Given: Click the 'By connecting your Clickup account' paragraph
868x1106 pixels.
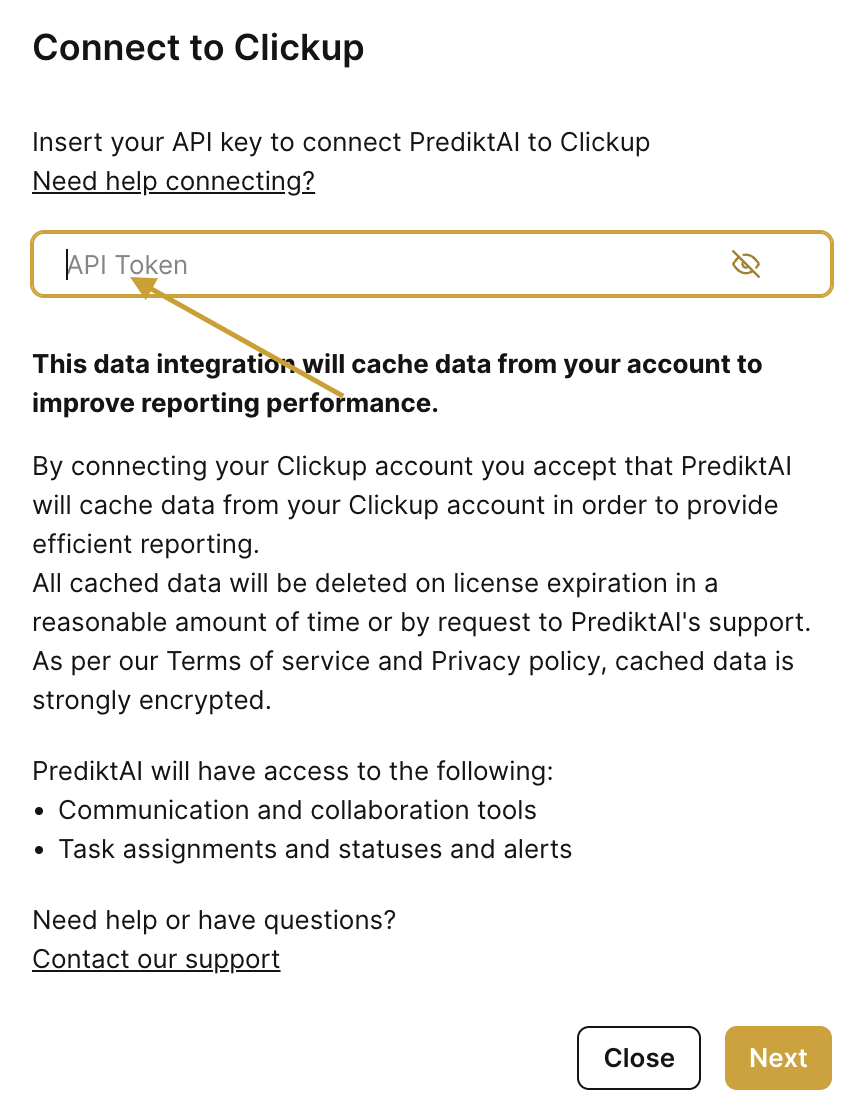Looking at the screenshot, I should click(412, 466).
